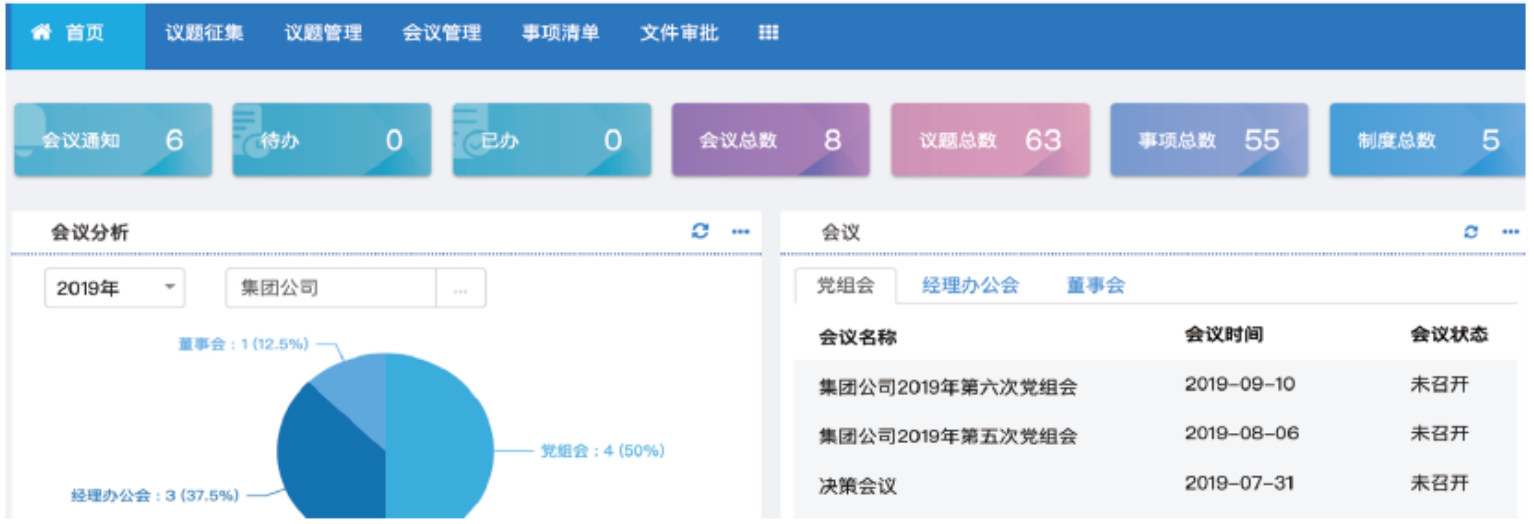Select the 党组会 pie chart slice
The image size is (1534, 524).
[440, 440]
